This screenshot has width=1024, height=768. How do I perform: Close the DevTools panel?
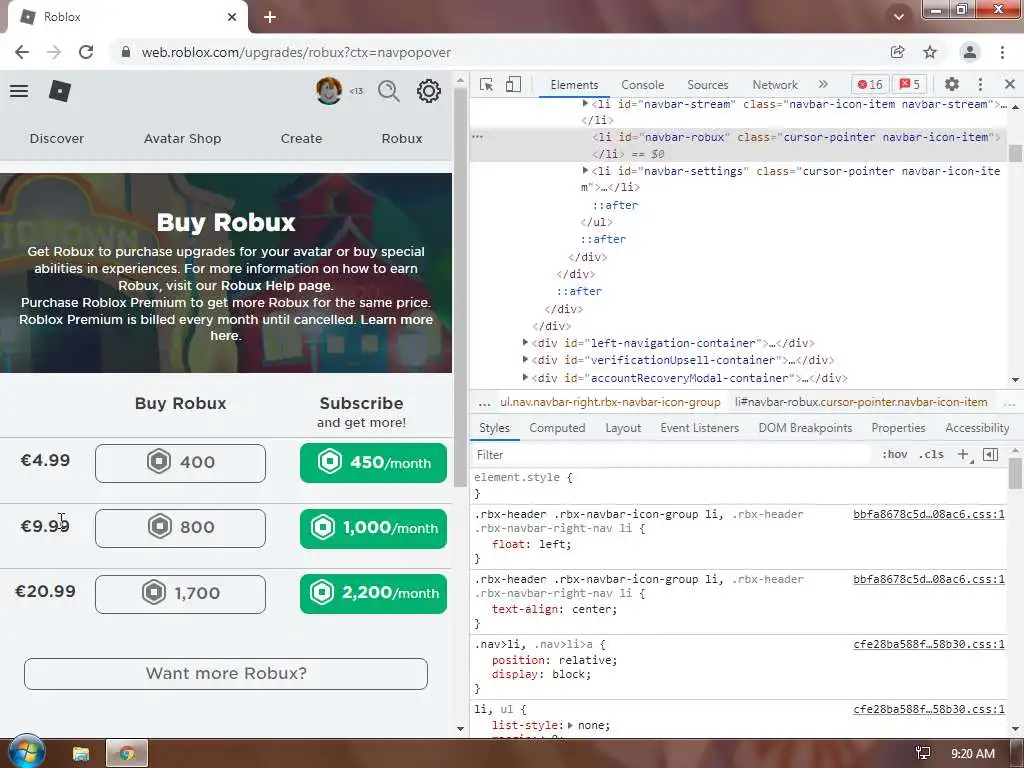[1010, 84]
